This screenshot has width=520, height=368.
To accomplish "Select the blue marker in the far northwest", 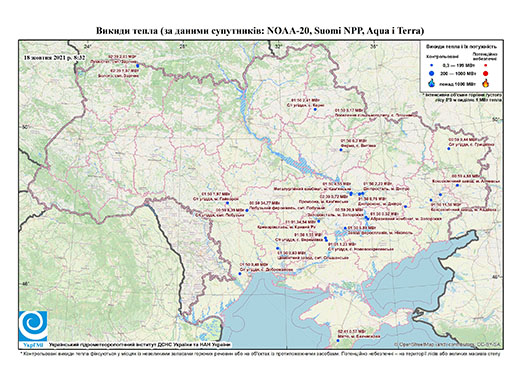I will 138,66.
